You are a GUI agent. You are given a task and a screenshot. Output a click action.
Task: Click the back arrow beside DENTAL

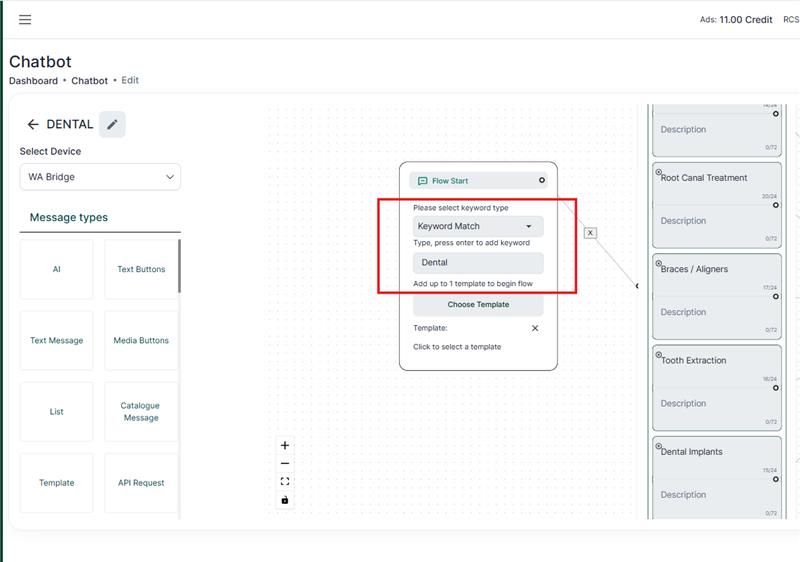point(33,125)
